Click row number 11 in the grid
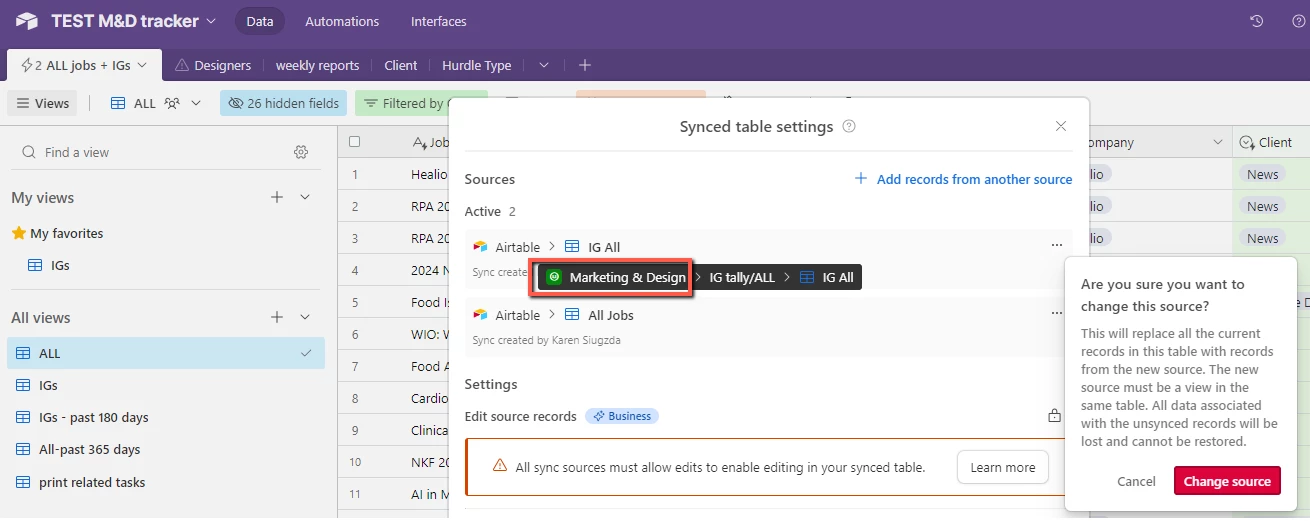 coord(354,494)
